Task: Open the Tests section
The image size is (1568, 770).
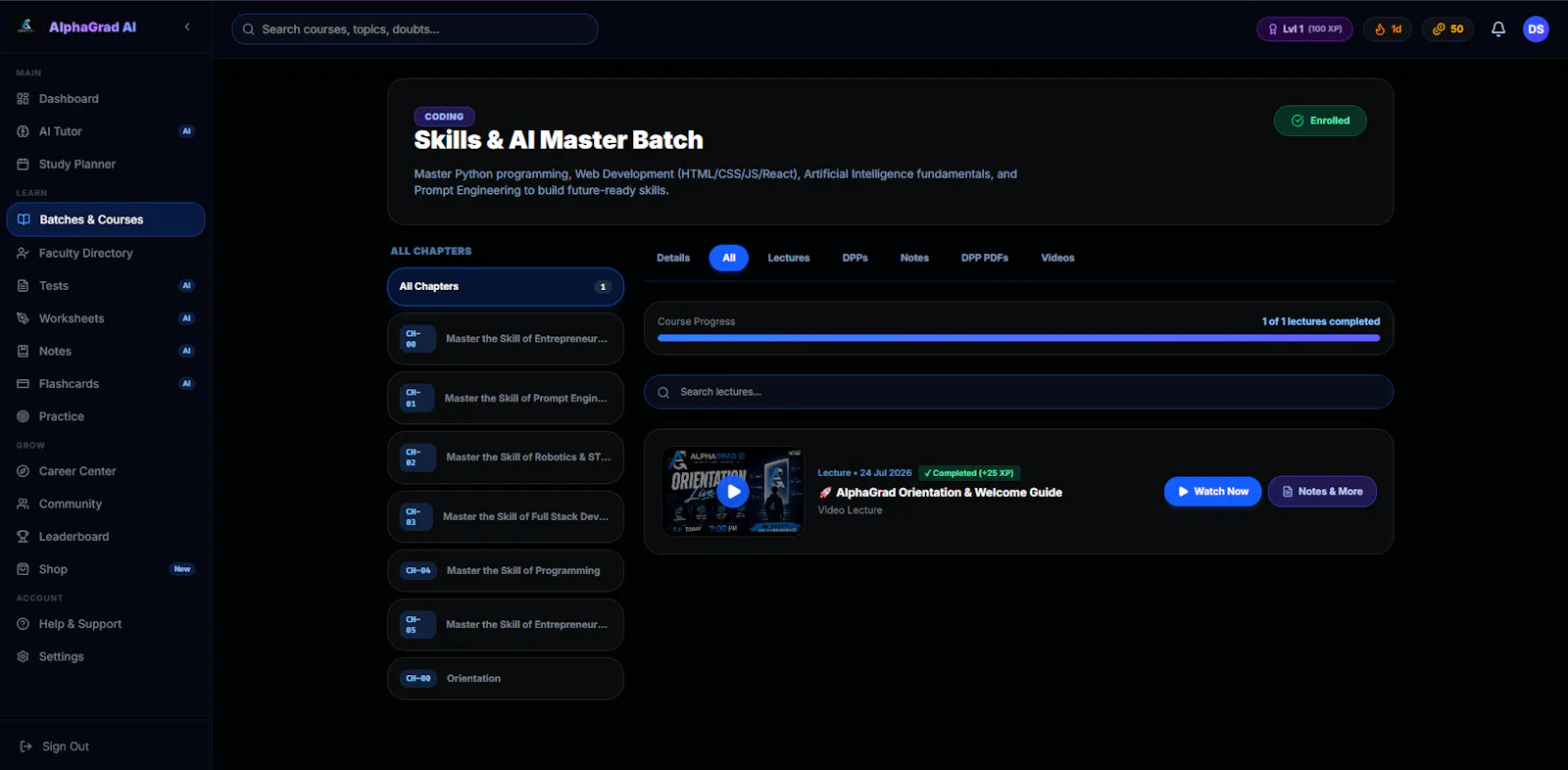Action: (106, 286)
